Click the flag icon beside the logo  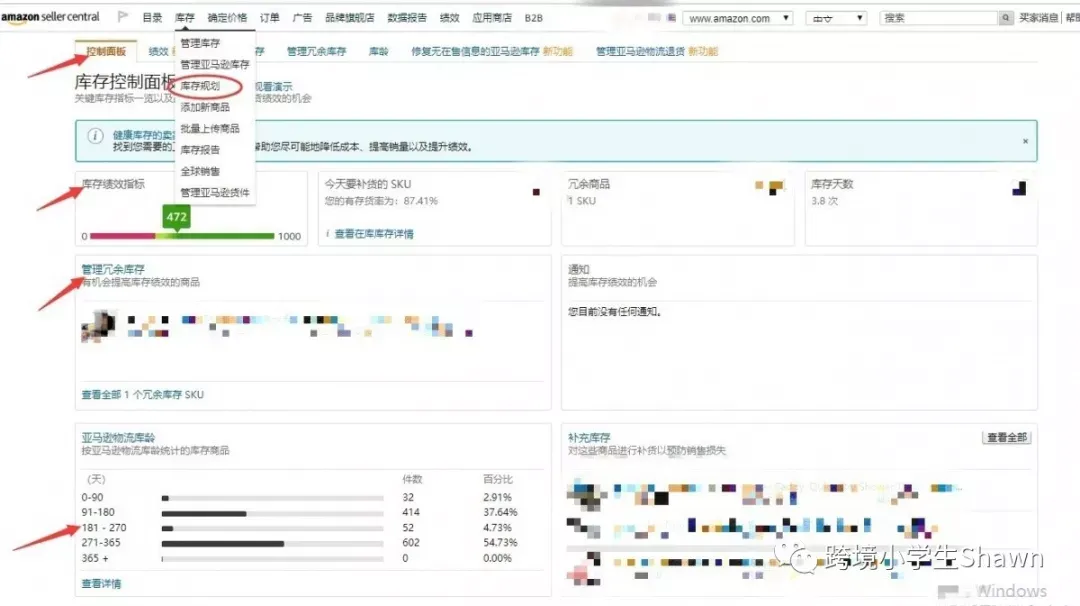click(123, 17)
